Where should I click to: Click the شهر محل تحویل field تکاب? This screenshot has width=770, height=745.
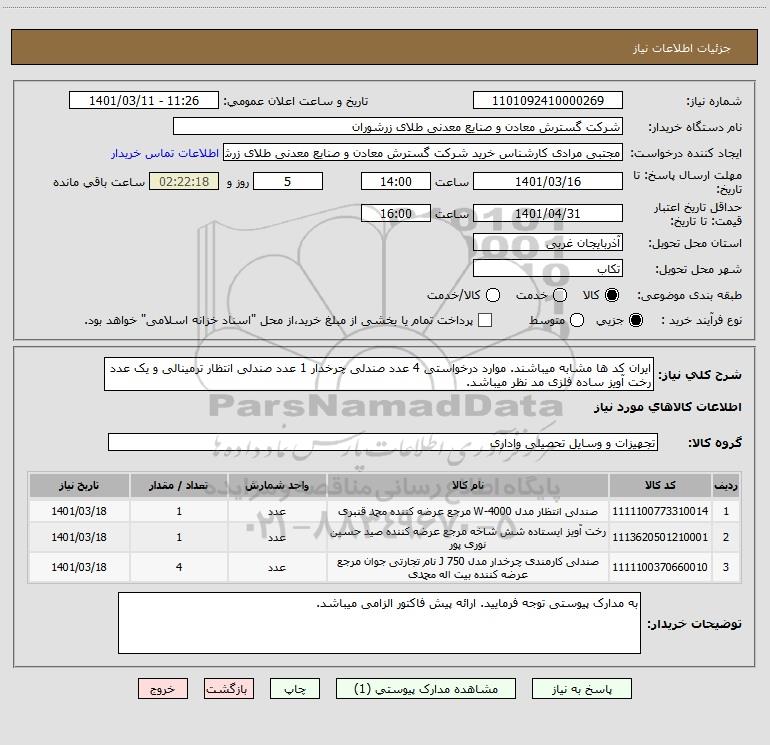(548, 269)
